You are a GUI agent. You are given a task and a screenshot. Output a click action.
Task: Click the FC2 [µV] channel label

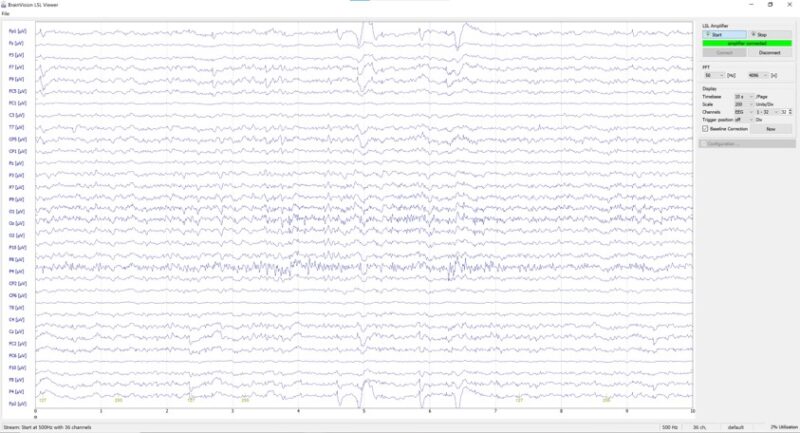tap(17, 344)
